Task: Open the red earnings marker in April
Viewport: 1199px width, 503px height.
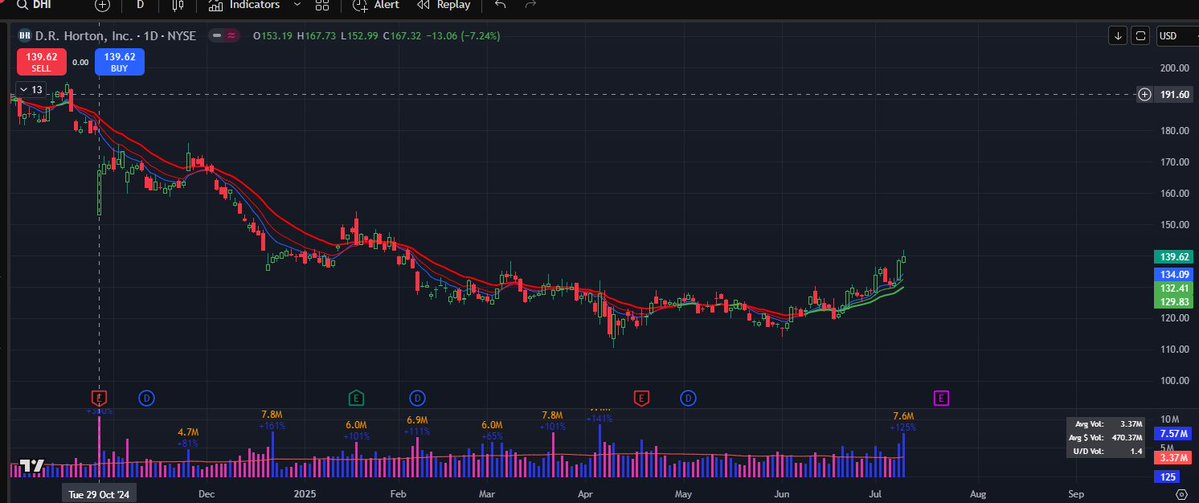Action: tap(642, 398)
